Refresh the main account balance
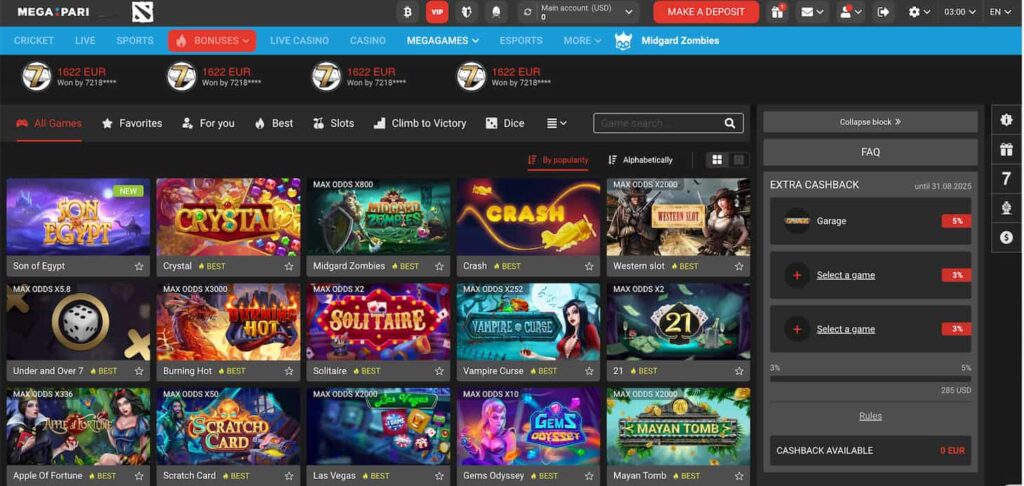Viewport: 1024px width, 486px height. pyautogui.click(x=528, y=12)
